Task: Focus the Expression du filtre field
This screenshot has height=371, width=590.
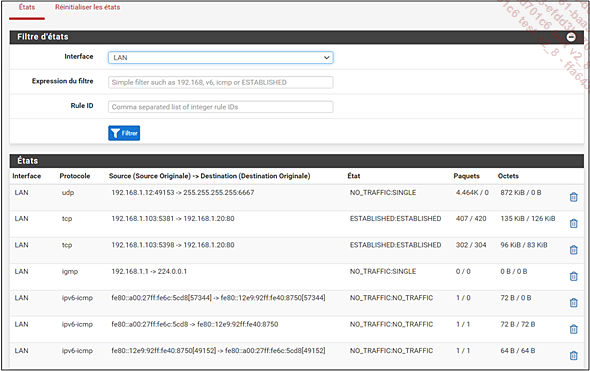Action: coord(220,82)
